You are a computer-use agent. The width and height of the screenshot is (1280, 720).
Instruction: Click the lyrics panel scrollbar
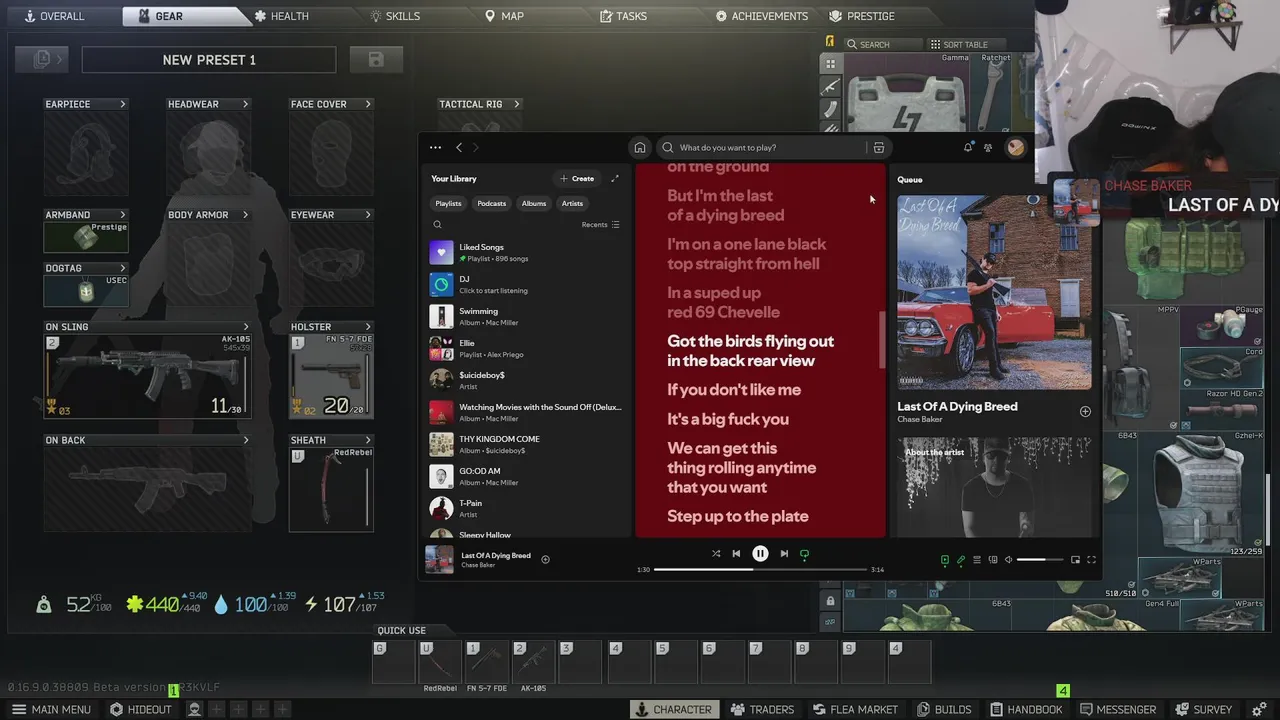click(882, 340)
